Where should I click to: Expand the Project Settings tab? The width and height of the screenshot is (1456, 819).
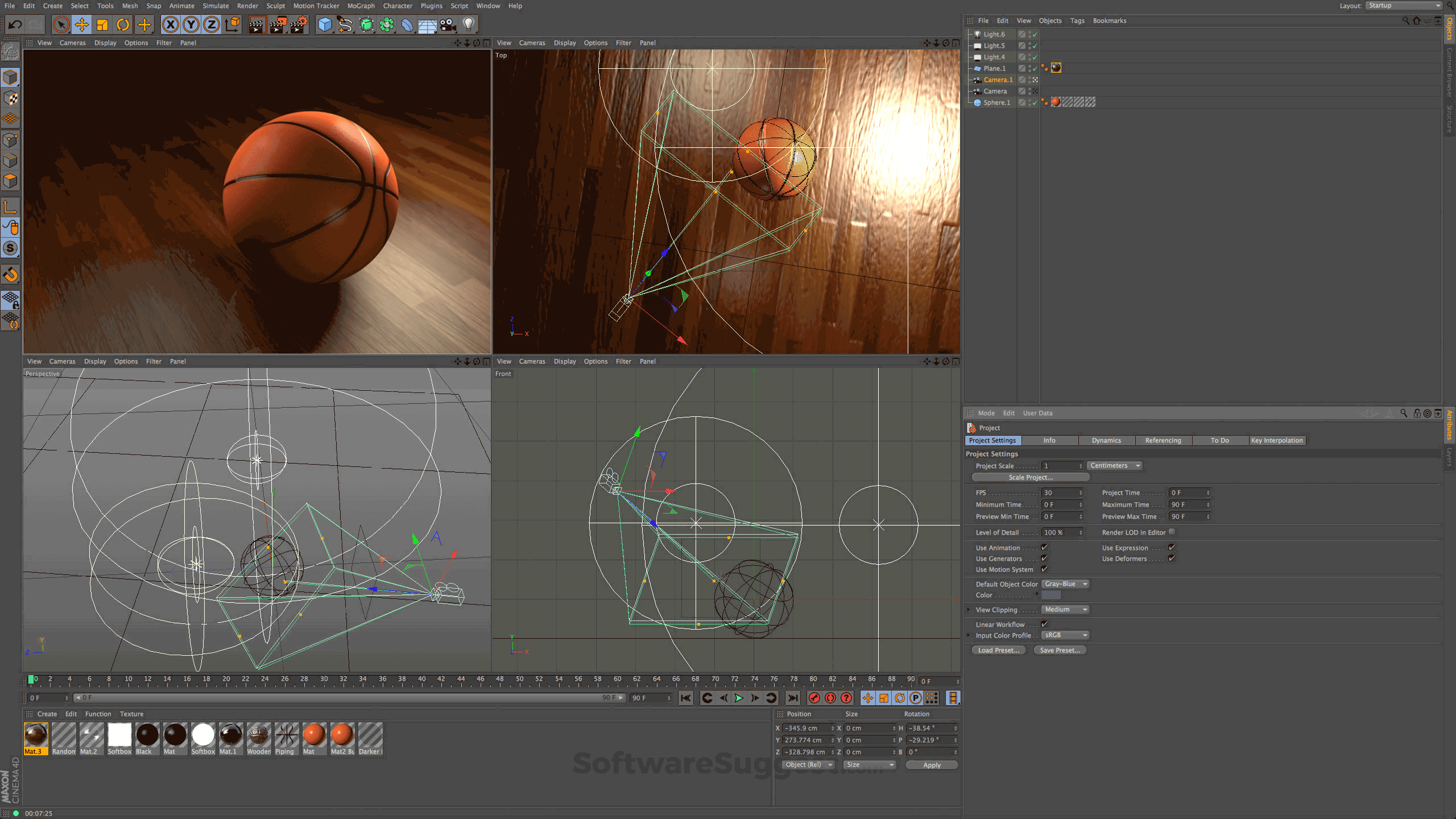[992, 440]
